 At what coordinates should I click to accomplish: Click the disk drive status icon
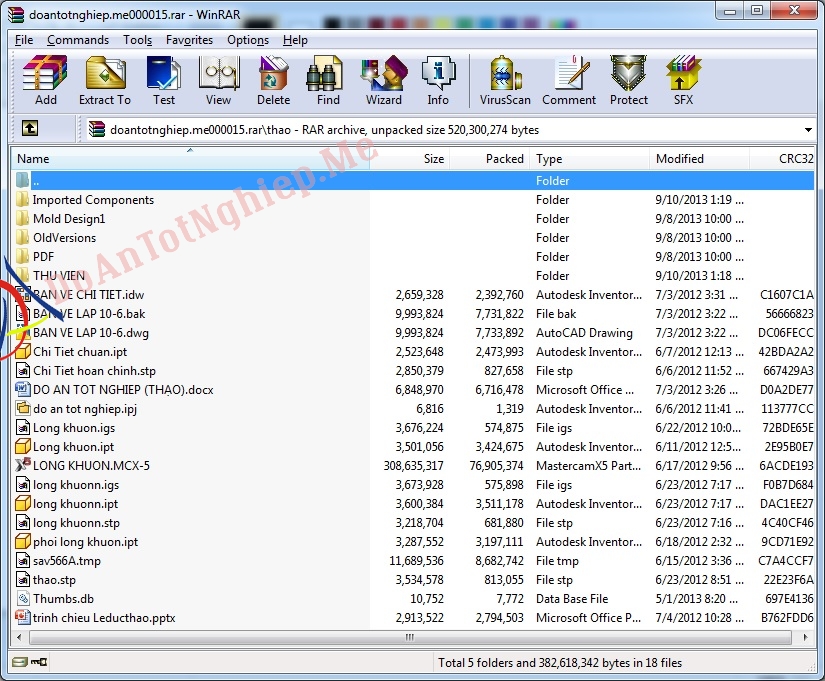(x=19, y=662)
